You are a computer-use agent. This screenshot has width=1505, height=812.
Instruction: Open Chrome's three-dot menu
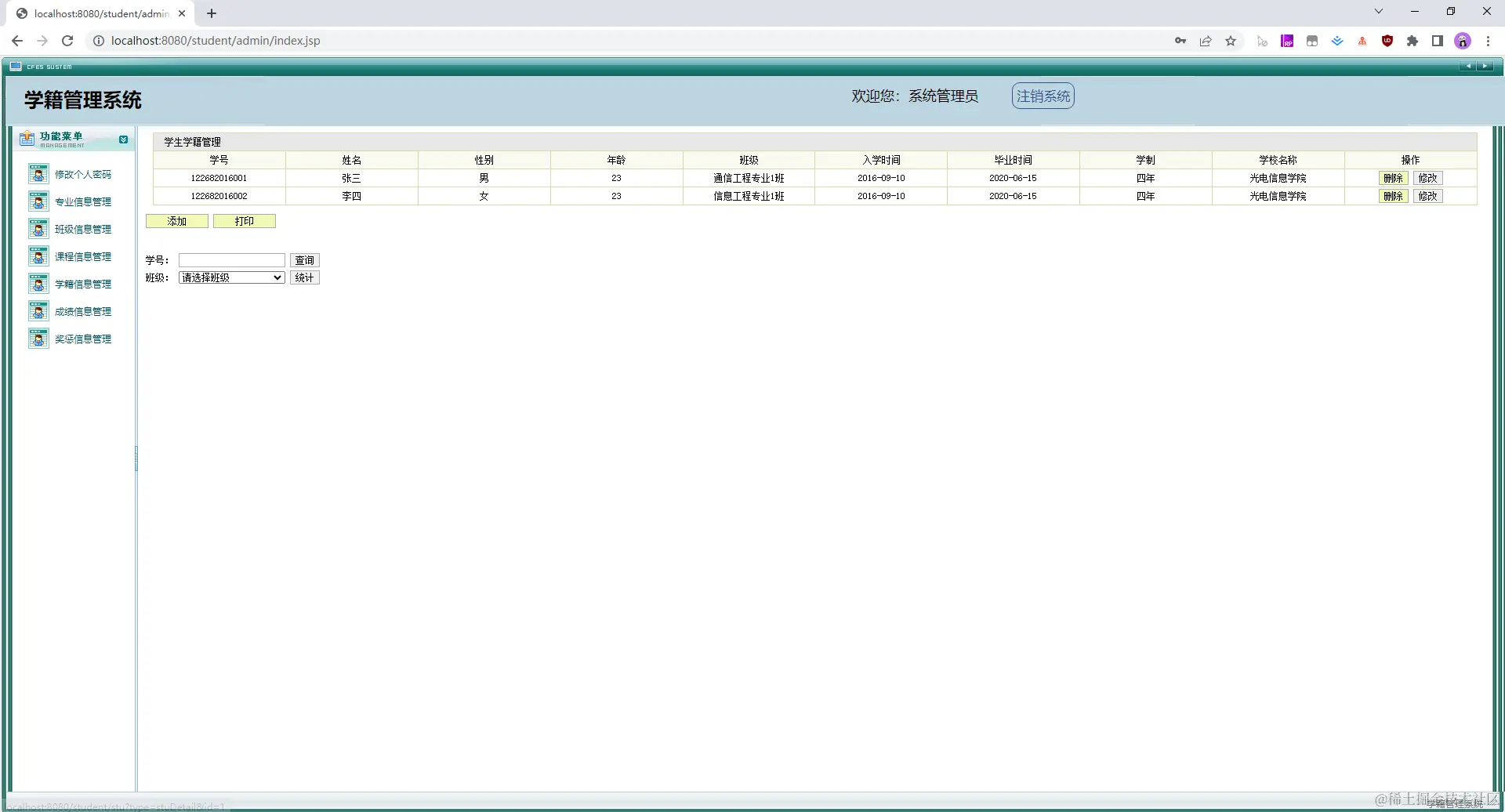click(1488, 40)
